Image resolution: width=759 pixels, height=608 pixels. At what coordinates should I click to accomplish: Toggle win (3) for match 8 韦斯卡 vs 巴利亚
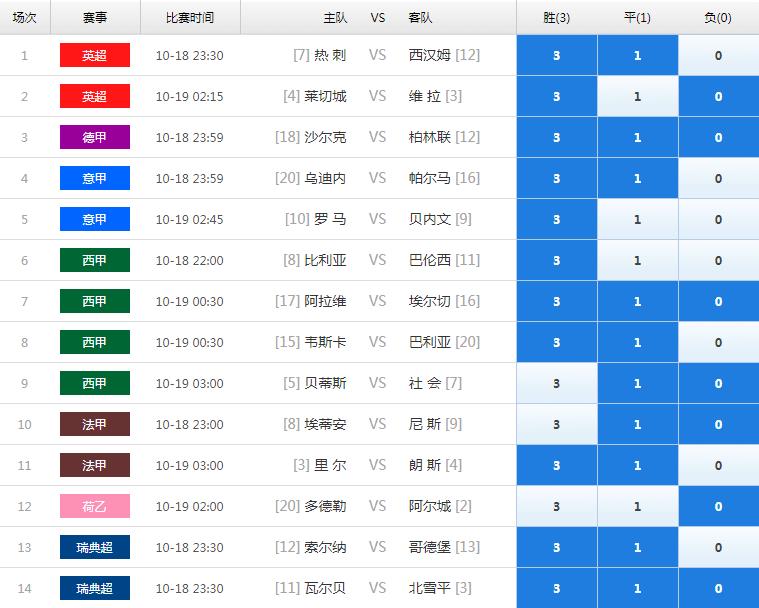pyautogui.click(x=557, y=342)
